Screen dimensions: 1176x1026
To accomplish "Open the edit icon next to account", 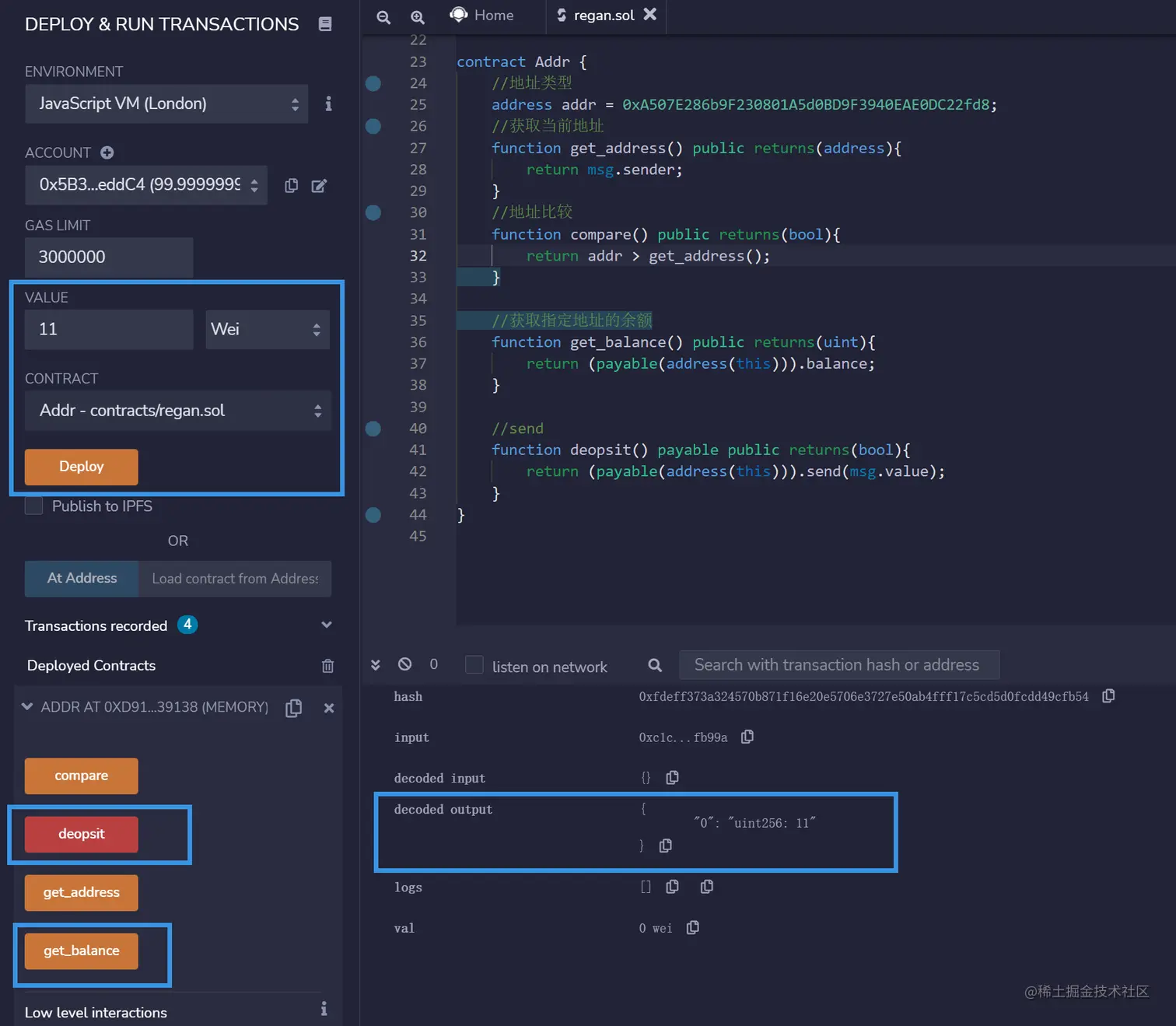I will point(319,185).
